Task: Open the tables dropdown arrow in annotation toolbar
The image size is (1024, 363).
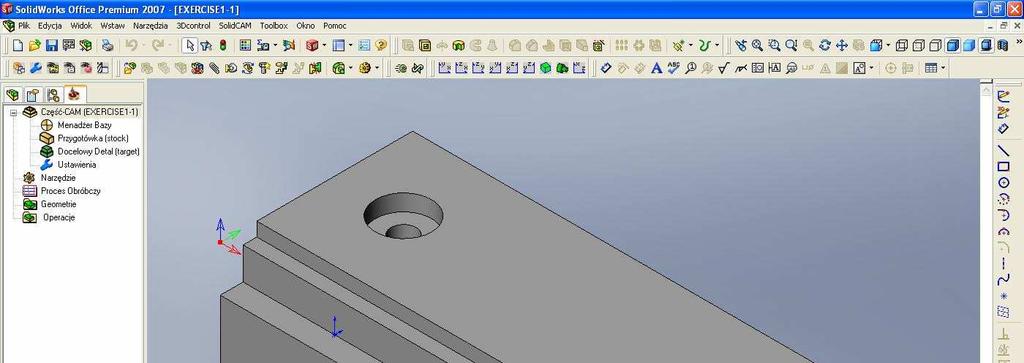Action: click(x=943, y=68)
